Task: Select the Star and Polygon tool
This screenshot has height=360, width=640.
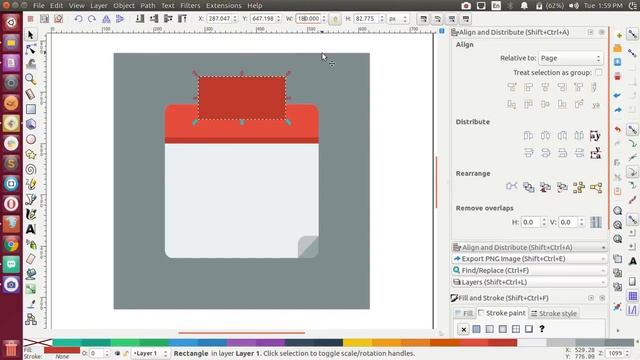Action: click(x=31, y=154)
